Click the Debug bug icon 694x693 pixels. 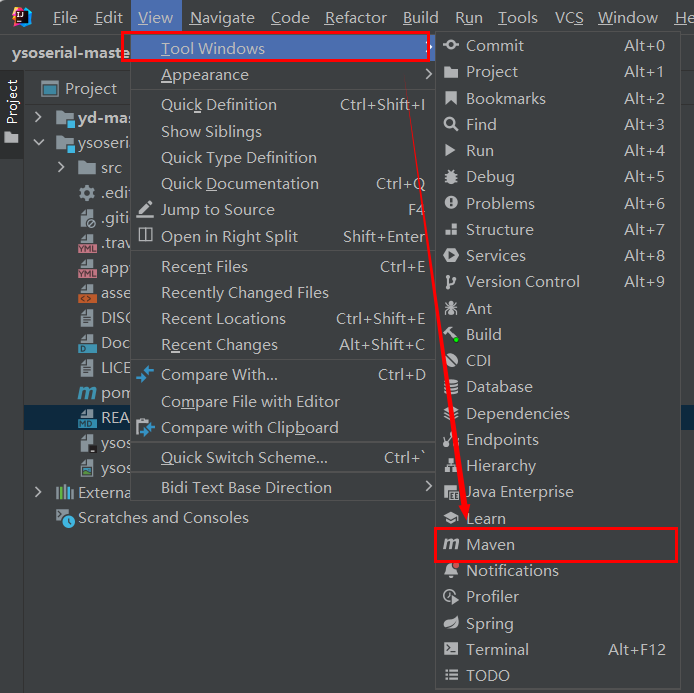(x=451, y=177)
